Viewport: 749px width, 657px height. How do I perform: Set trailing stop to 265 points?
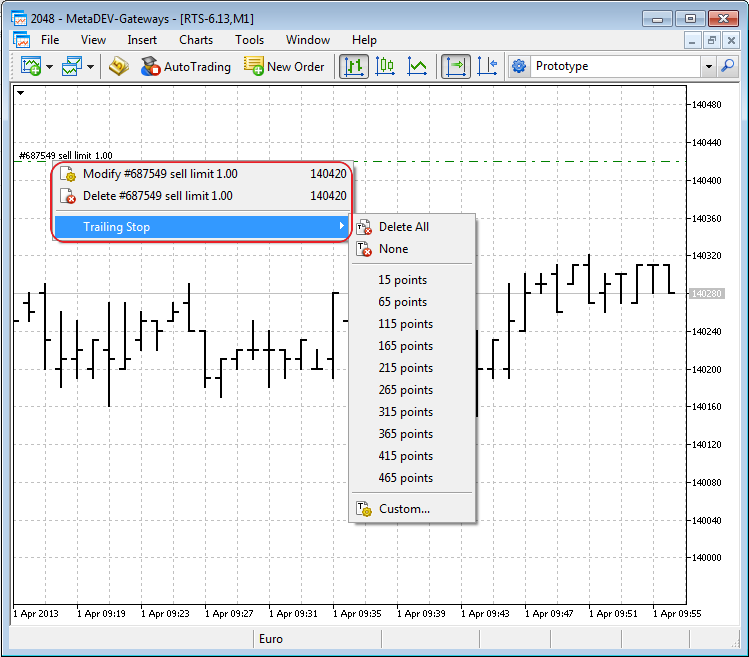(412, 390)
